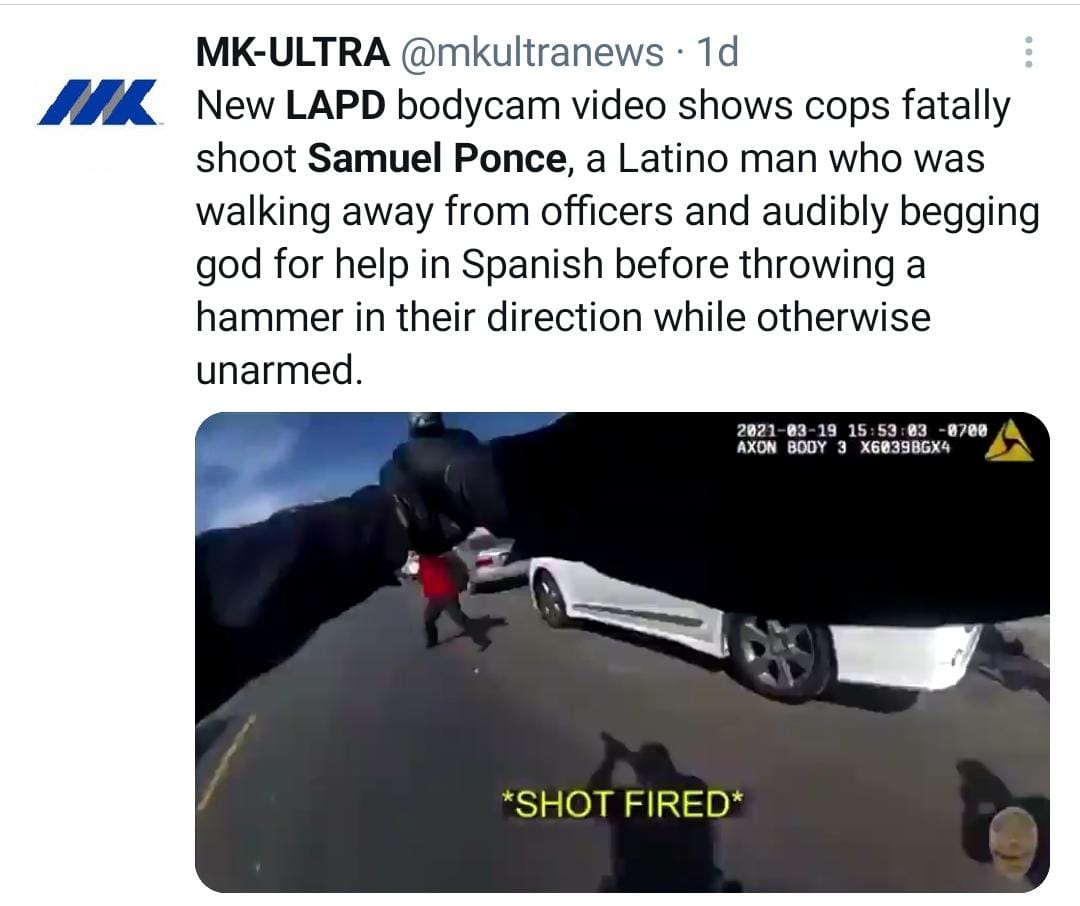Click the *SHOT FIRED* yellow caption
Image resolution: width=1080 pixels, height=906 pixels.
point(622,804)
